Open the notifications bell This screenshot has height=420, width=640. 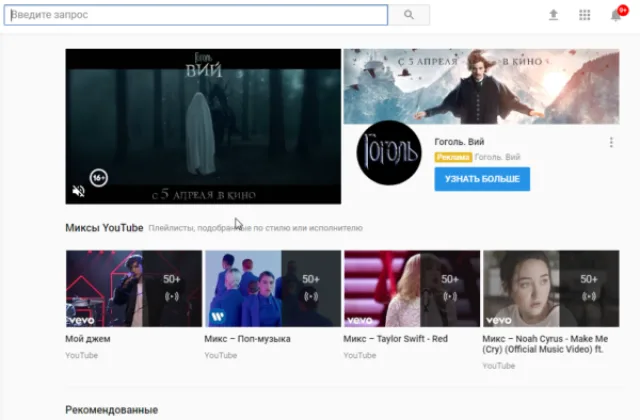[x=616, y=15]
